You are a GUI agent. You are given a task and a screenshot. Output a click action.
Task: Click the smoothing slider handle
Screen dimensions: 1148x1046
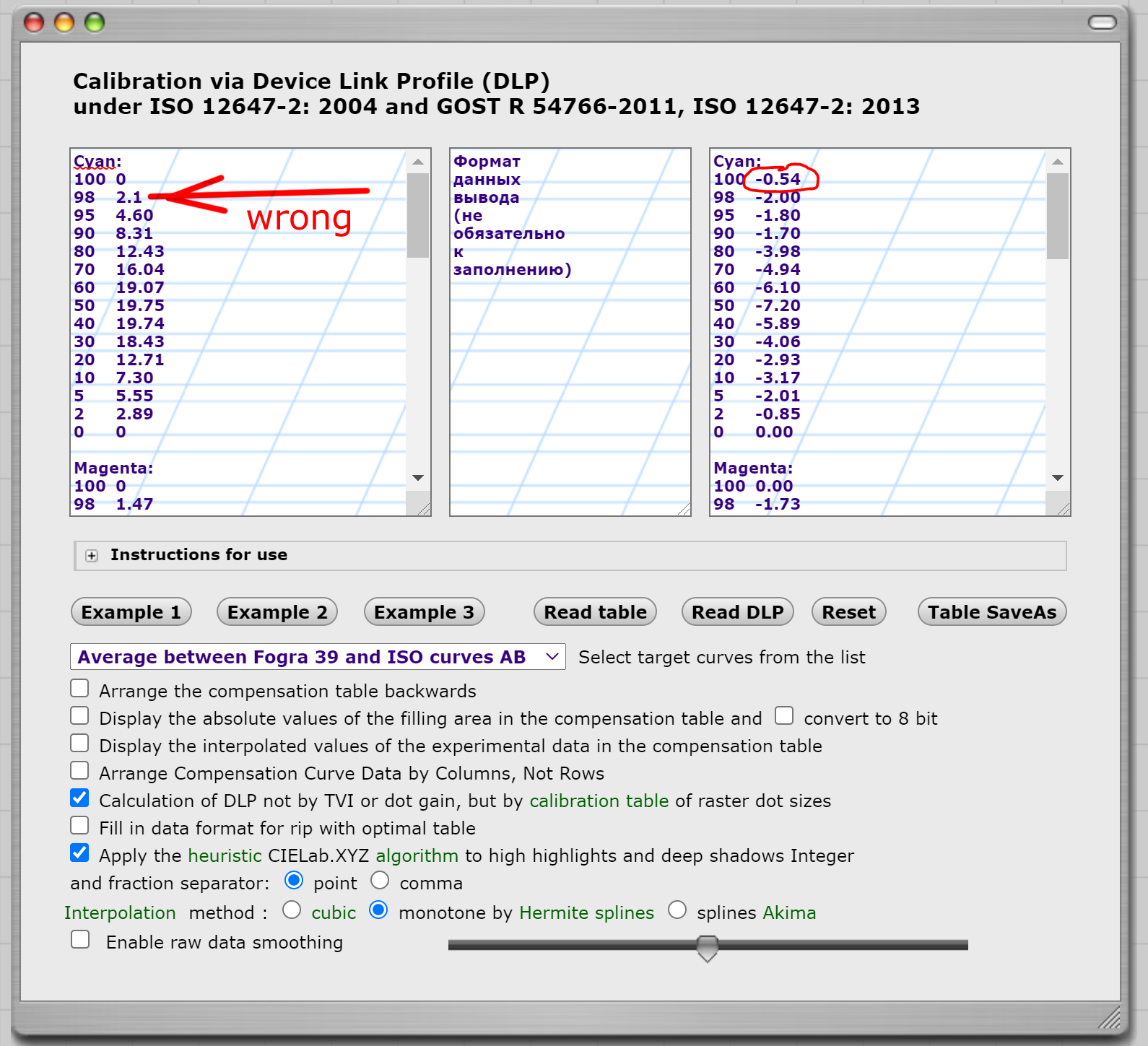708,947
